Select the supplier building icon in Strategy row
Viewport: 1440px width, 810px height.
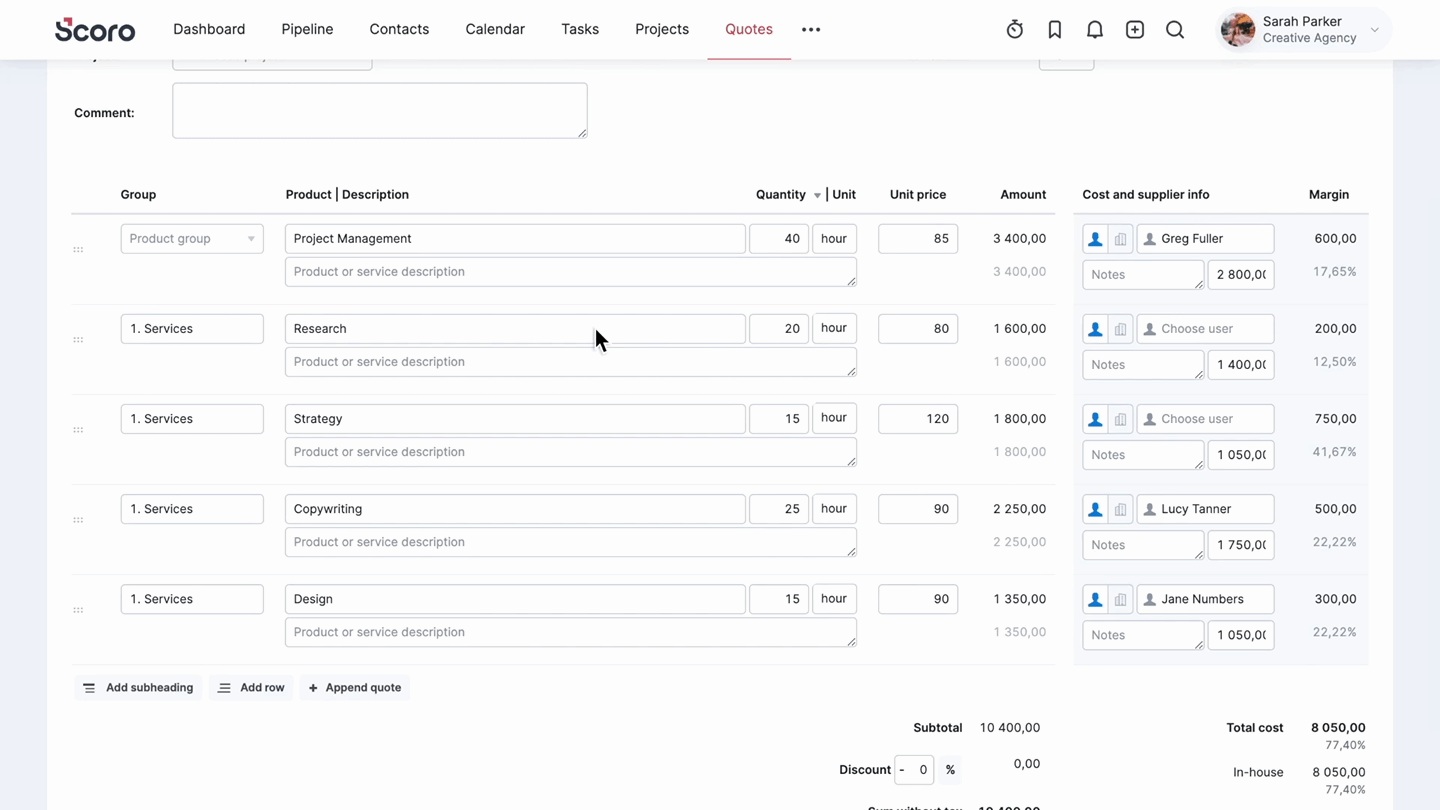point(1120,419)
